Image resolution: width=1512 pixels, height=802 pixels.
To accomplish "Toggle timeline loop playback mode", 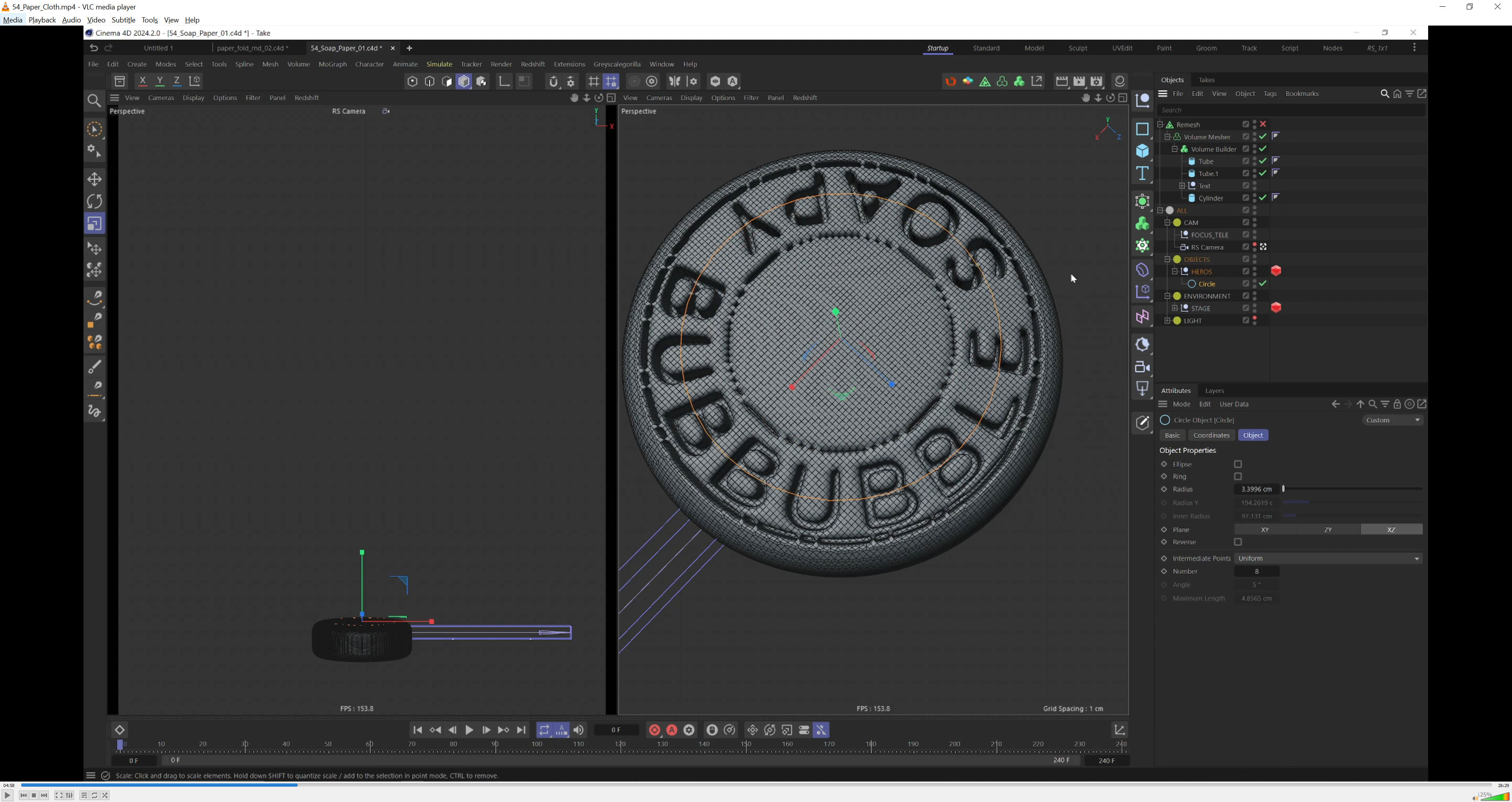I will point(544,730).
